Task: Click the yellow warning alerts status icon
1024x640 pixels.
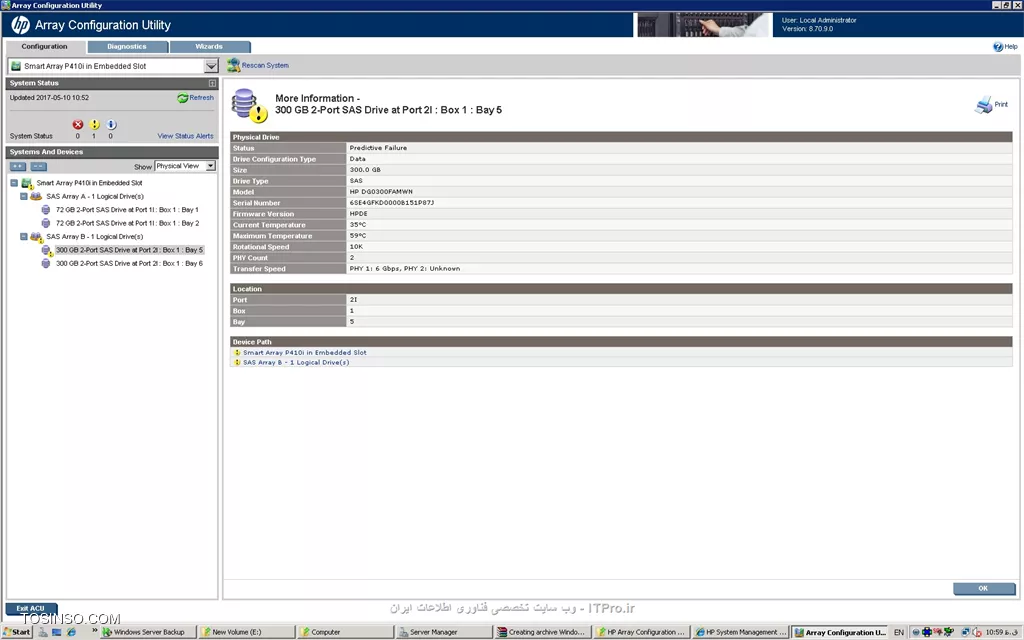Action: pos(94,125)
